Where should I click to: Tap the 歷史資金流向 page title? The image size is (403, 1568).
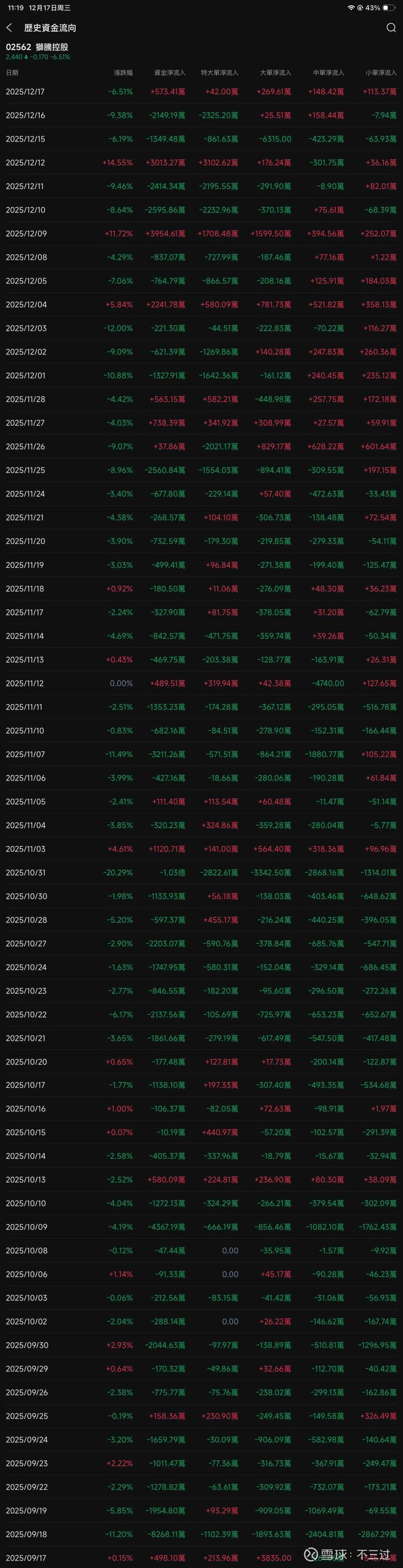(x=50, y=28)
